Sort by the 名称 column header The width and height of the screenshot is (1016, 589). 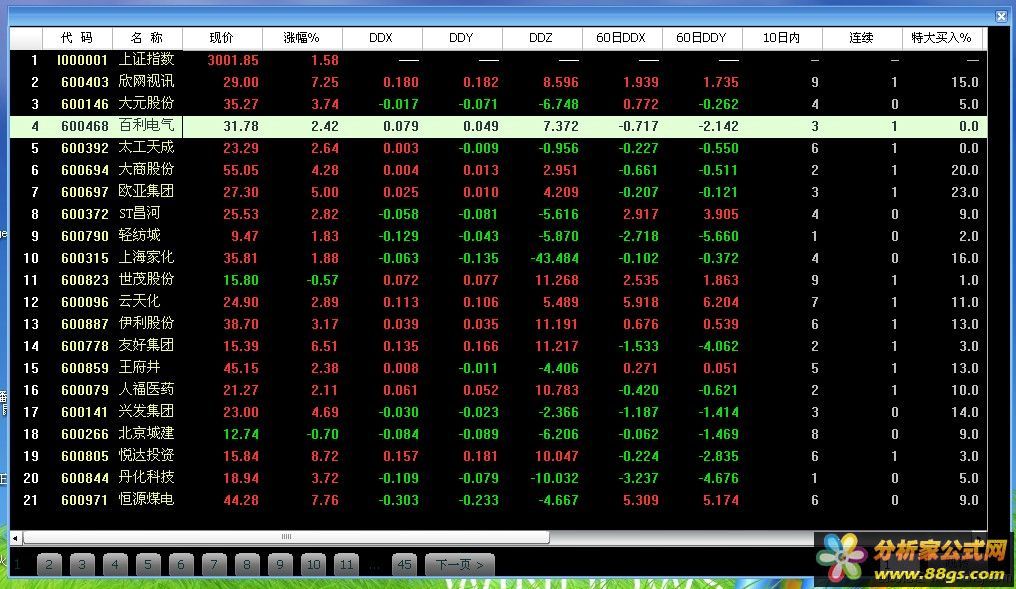pyautogui.click(x=147, y=38)
